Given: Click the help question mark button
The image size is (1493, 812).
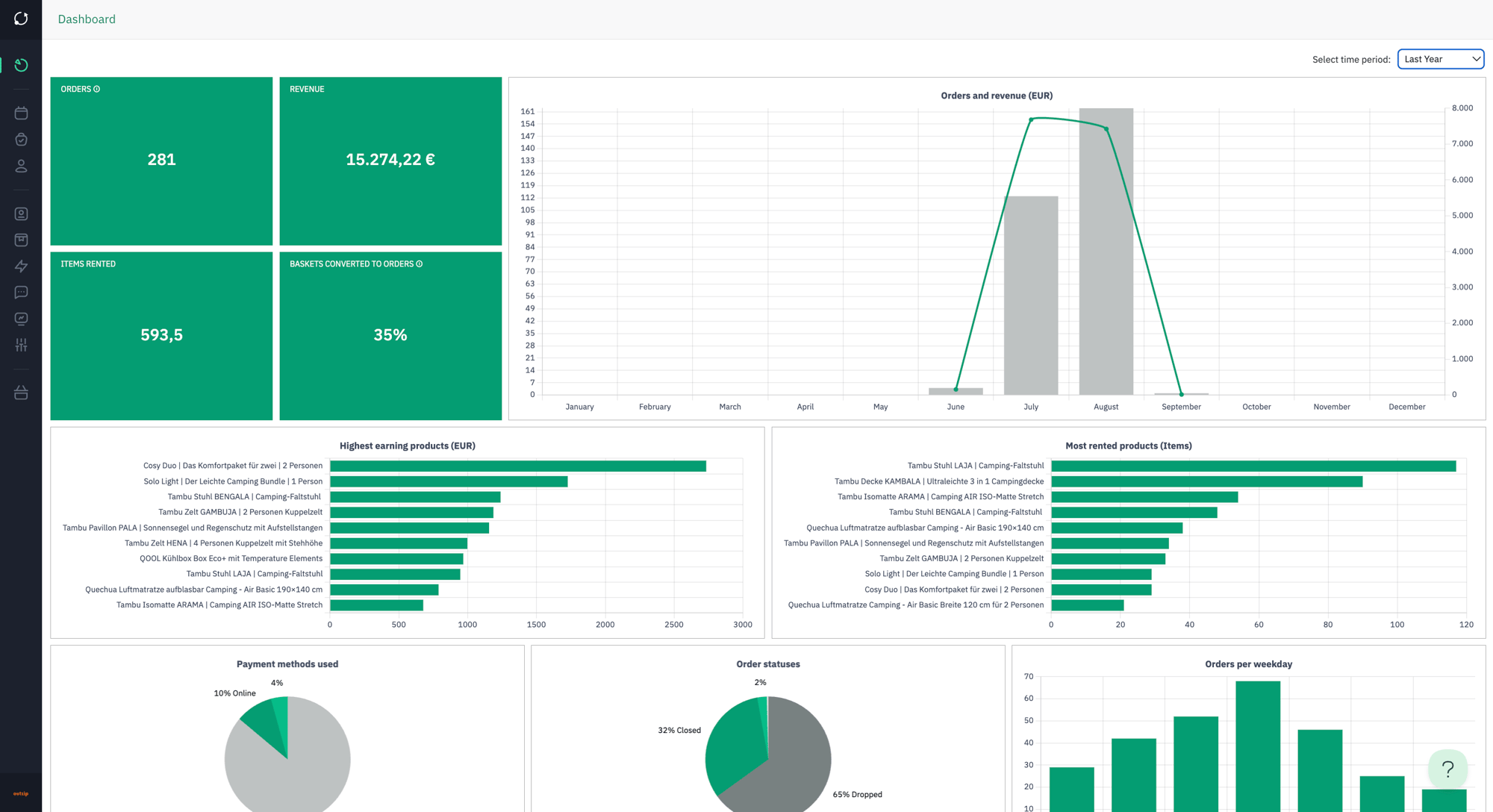Looking at the screenshot, I should tap(1447, 769).
